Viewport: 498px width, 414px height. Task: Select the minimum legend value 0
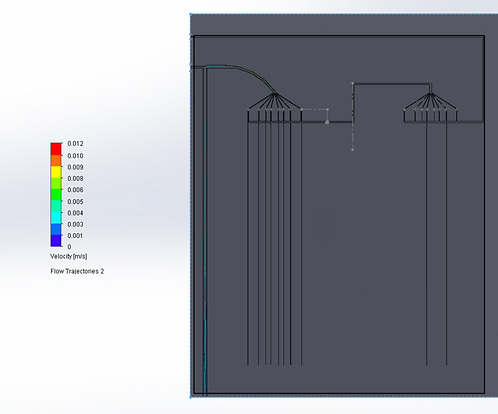[x=69, y=247]
